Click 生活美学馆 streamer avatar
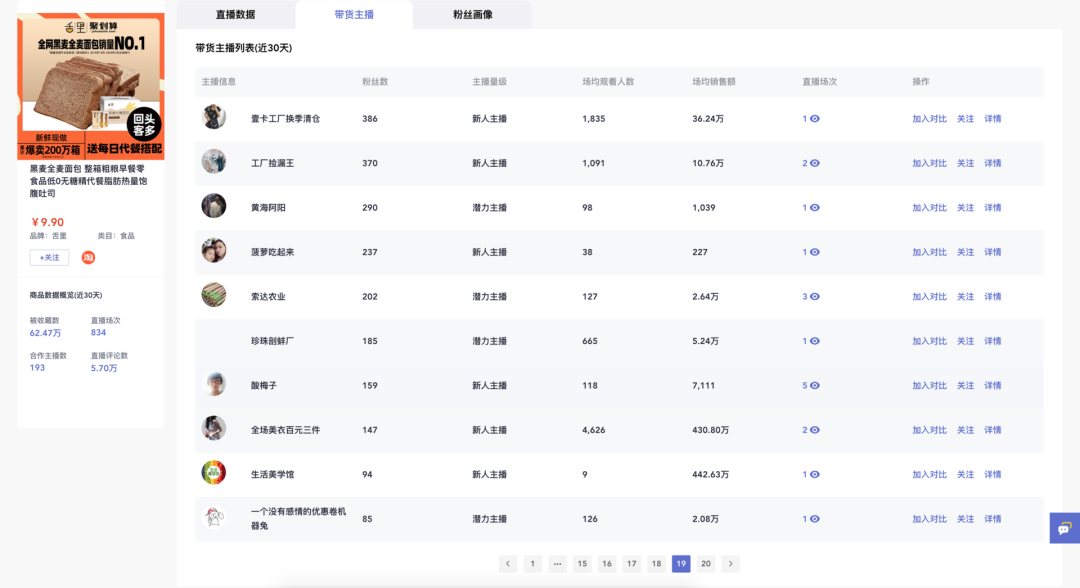 point(214,473)
